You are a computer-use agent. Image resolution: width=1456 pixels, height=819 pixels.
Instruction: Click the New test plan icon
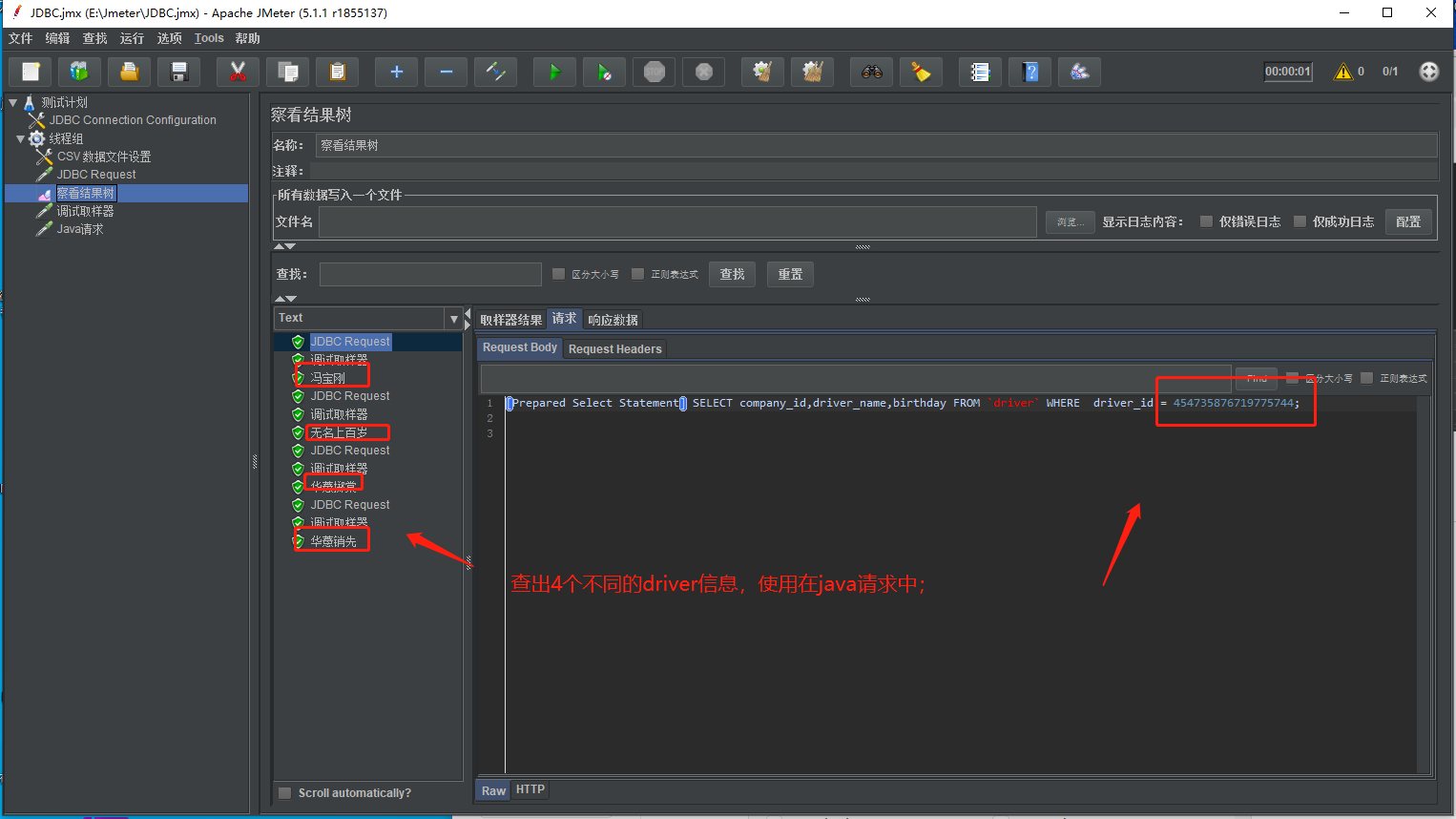pyautogui.click(x=31, y=72)
